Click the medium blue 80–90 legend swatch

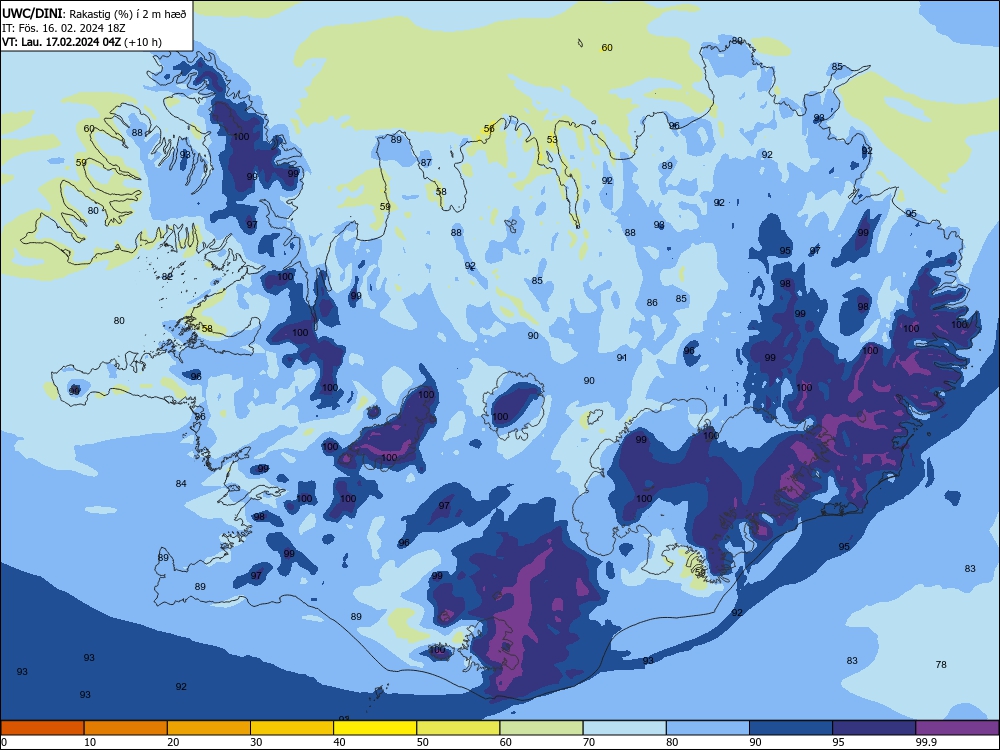(x=708, y=728)
